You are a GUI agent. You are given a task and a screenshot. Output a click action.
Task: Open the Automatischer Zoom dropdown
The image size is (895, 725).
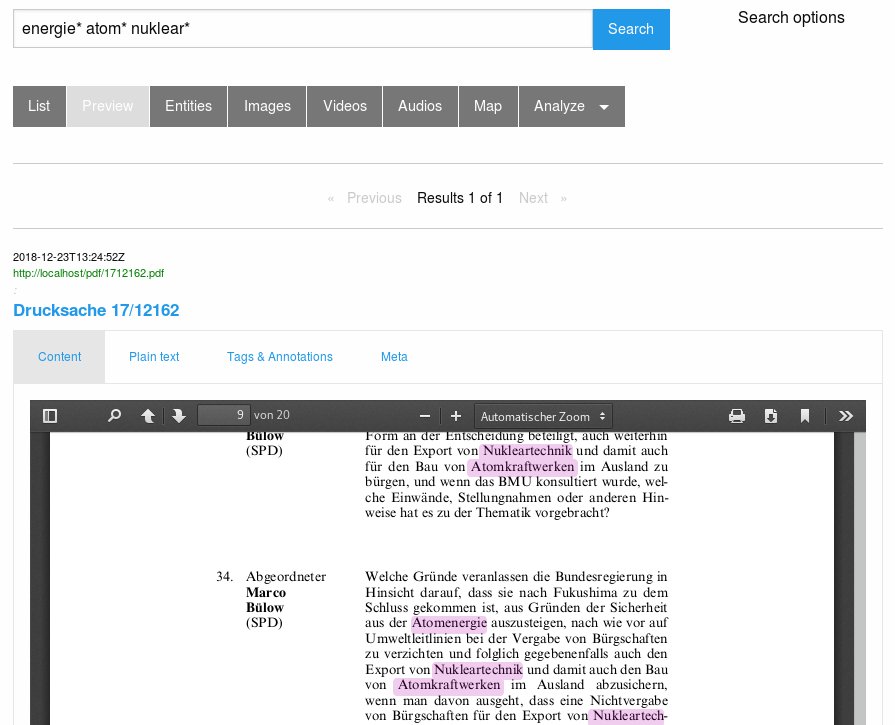543,417
